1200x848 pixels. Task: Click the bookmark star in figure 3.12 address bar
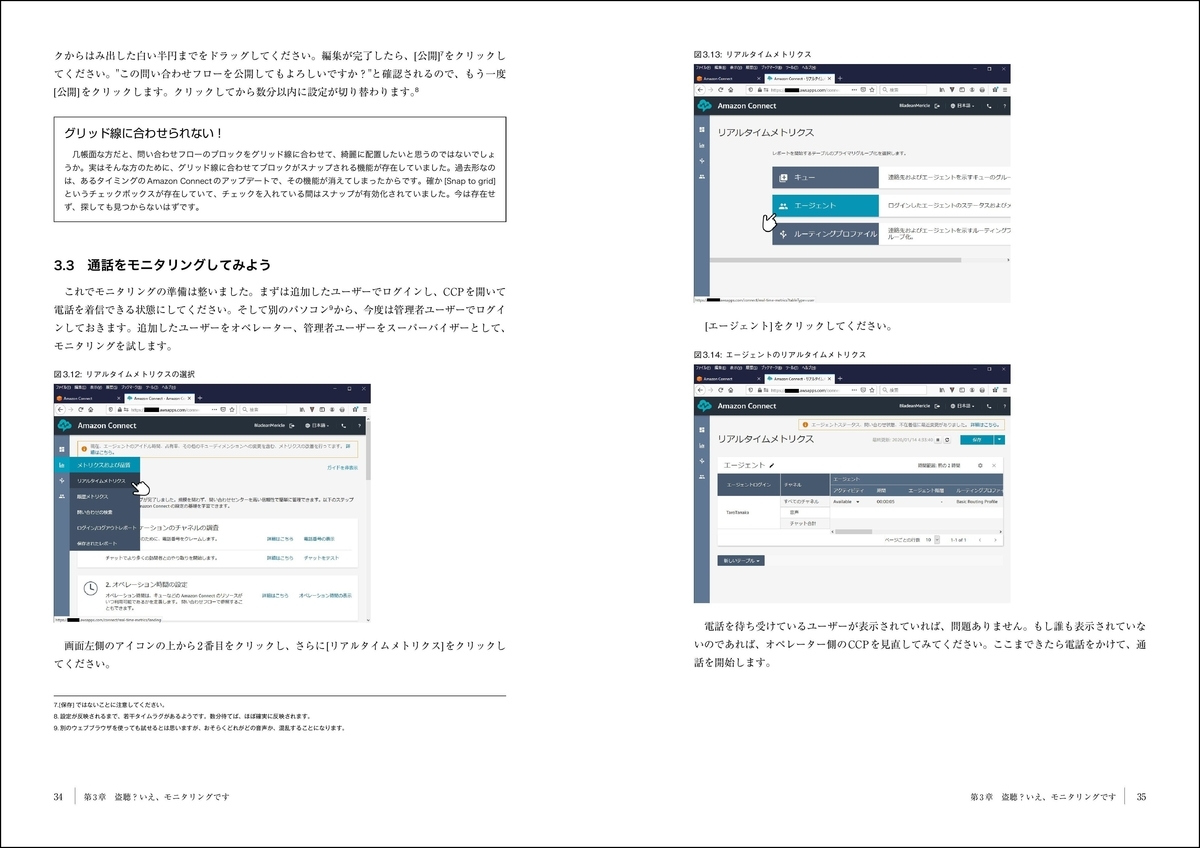tap(232, 409)
